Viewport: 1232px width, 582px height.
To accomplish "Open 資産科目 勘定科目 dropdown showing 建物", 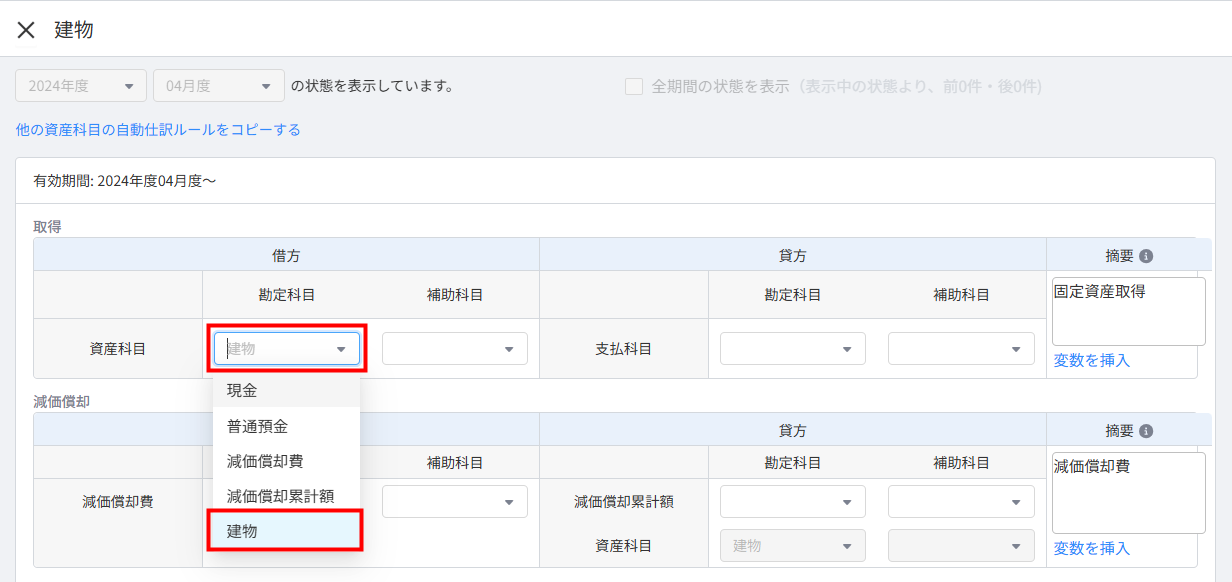I will 286,349.
